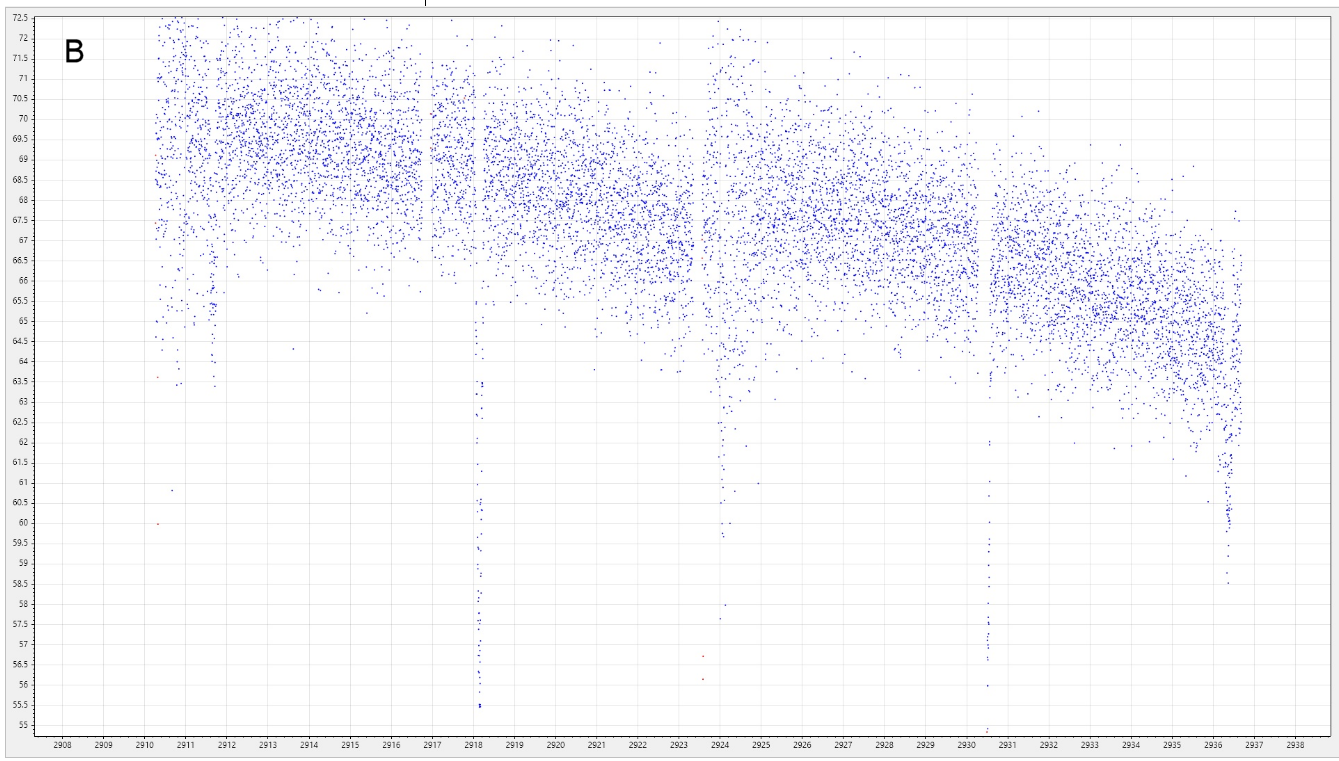Select y-axis label 57.5

22,624
